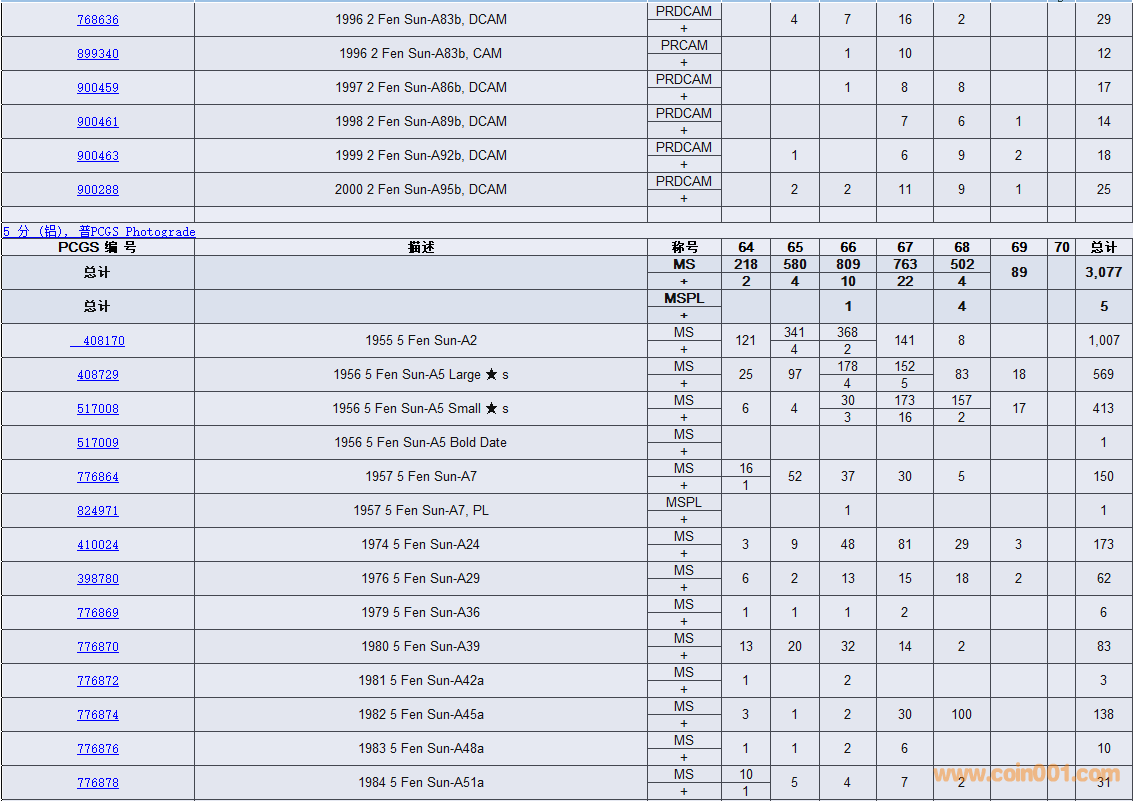1133x801 pixels.
Task: Open PCGS number 776864 link
Action: [x=97, y=477]
